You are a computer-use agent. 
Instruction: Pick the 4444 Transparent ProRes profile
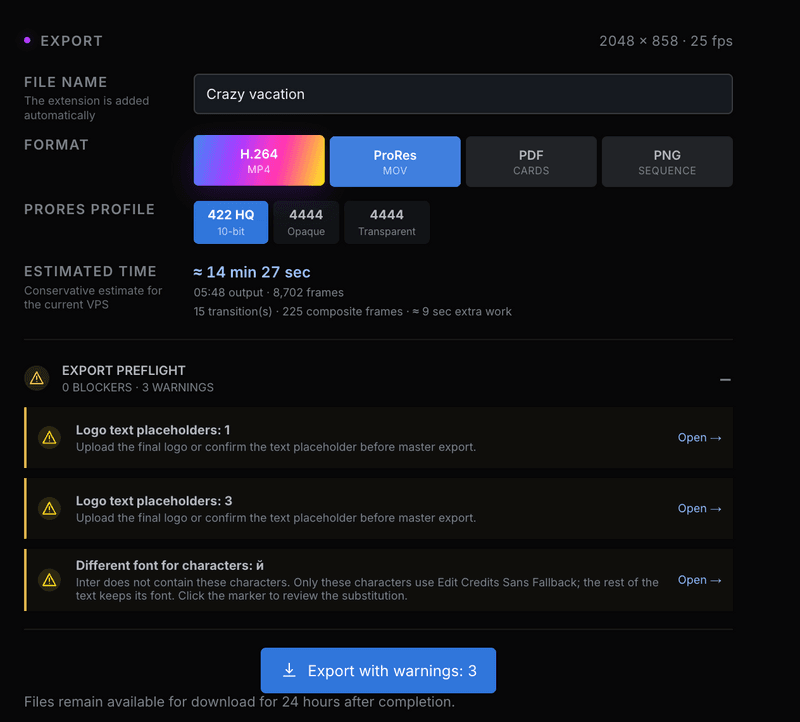[387, 222]
